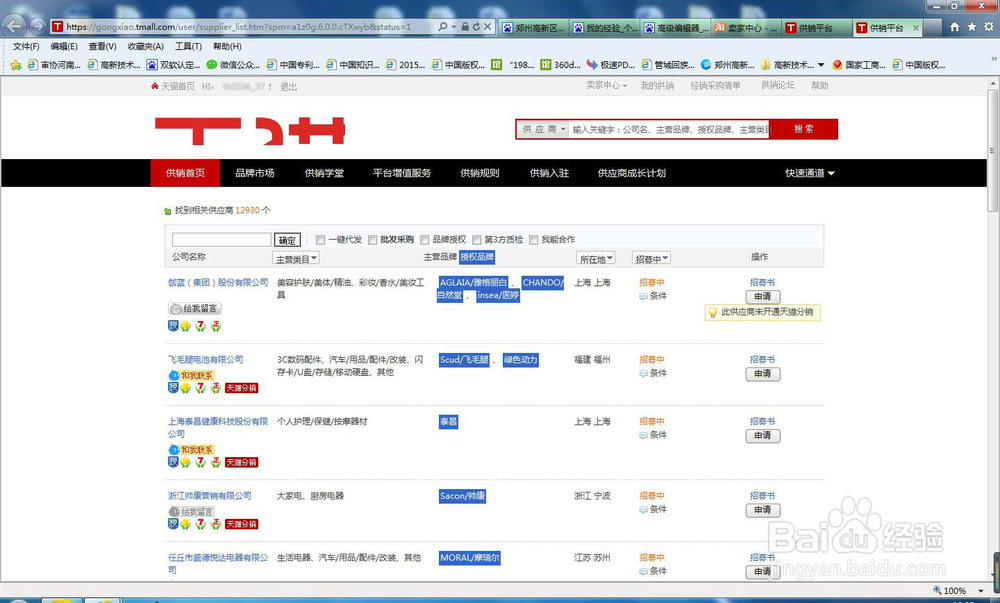Open the 我的供销 top link
Image resolution: width=1000 pixels, height=603 pixels.
[x=657, y=85]
